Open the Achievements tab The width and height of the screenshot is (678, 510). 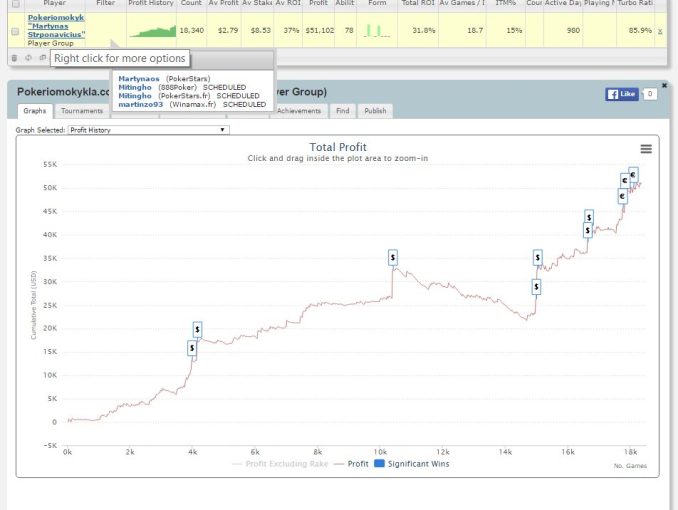(299, 111)
